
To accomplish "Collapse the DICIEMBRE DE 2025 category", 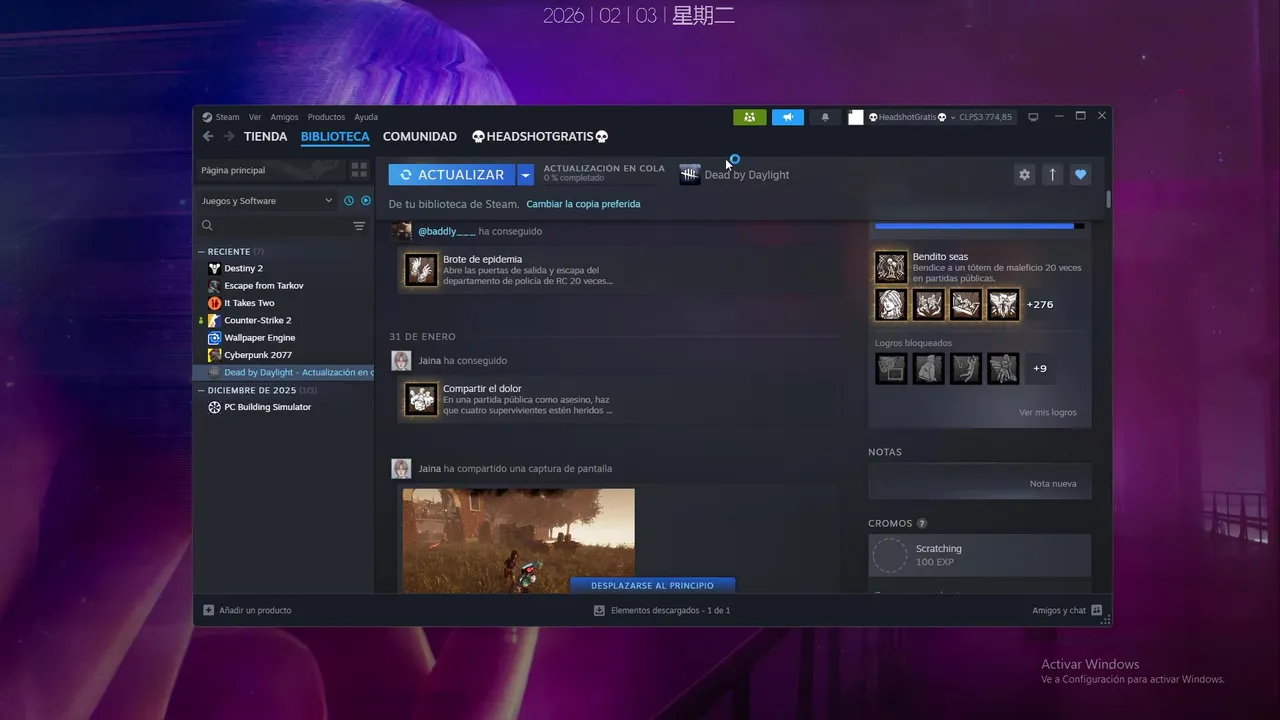I will [201, 390].
